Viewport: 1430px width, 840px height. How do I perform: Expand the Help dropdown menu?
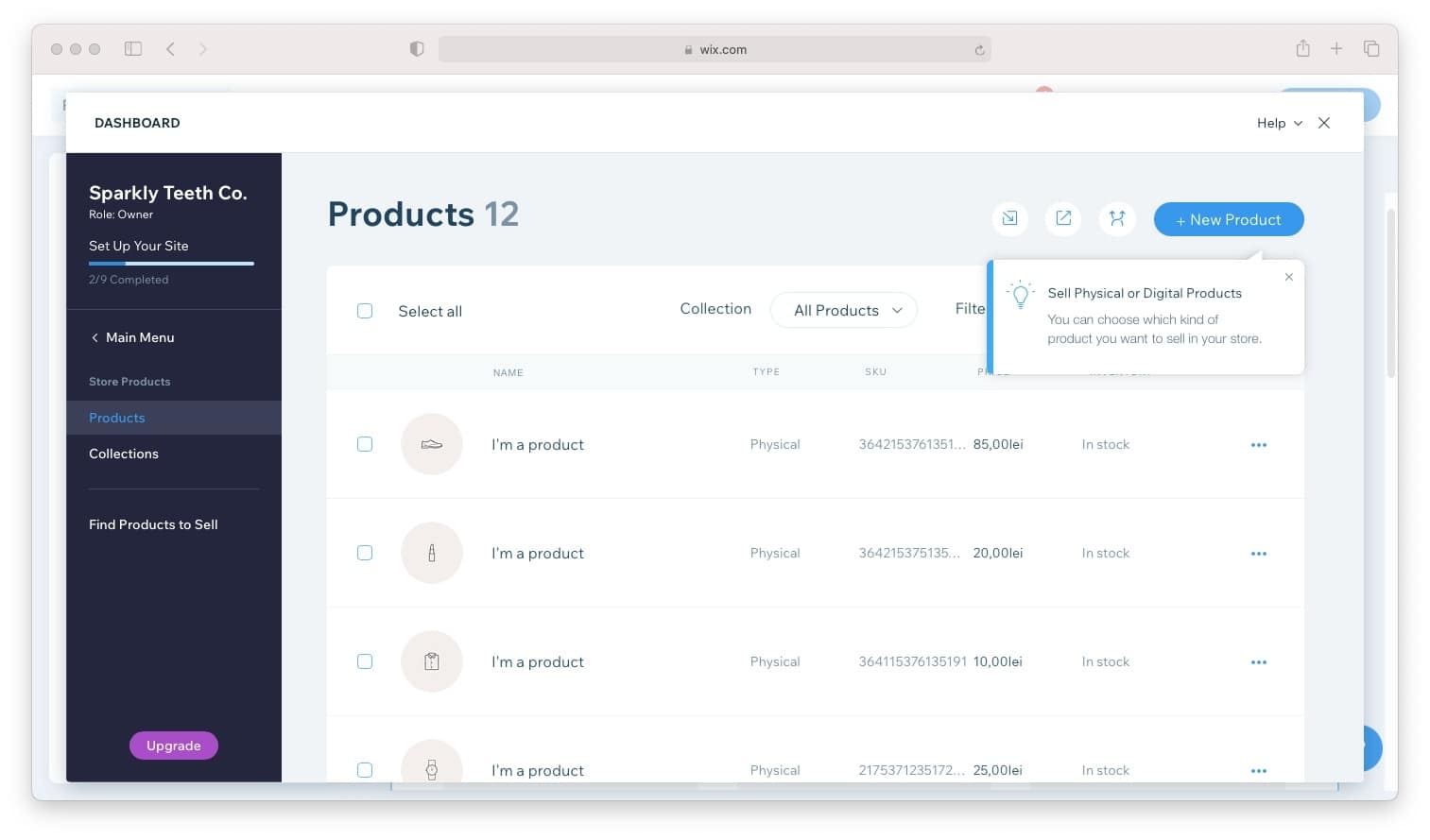tap(1278, 123)
